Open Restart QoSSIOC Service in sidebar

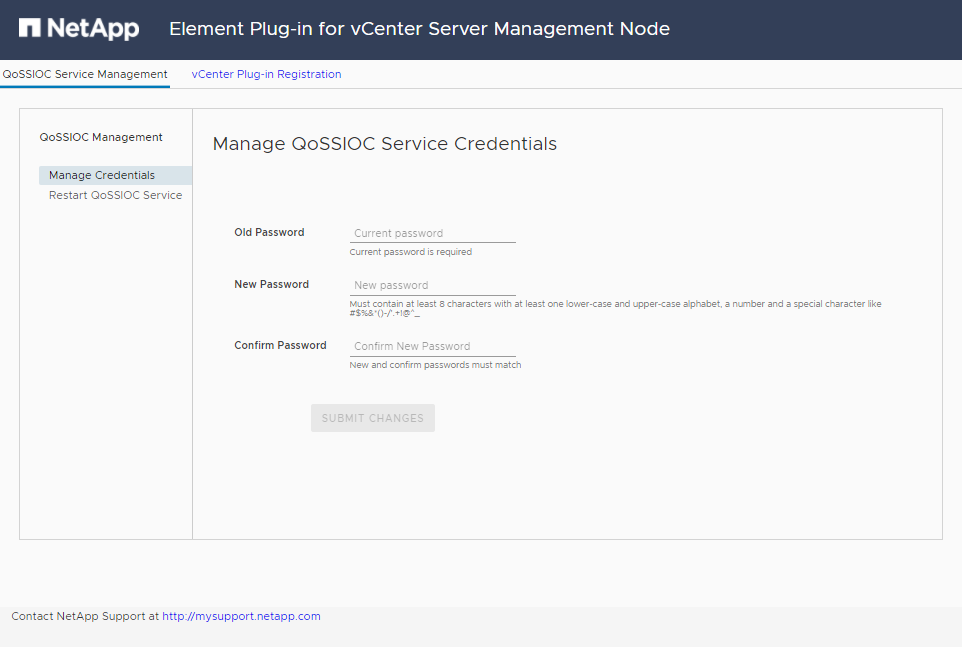click(x=115, y=195)
